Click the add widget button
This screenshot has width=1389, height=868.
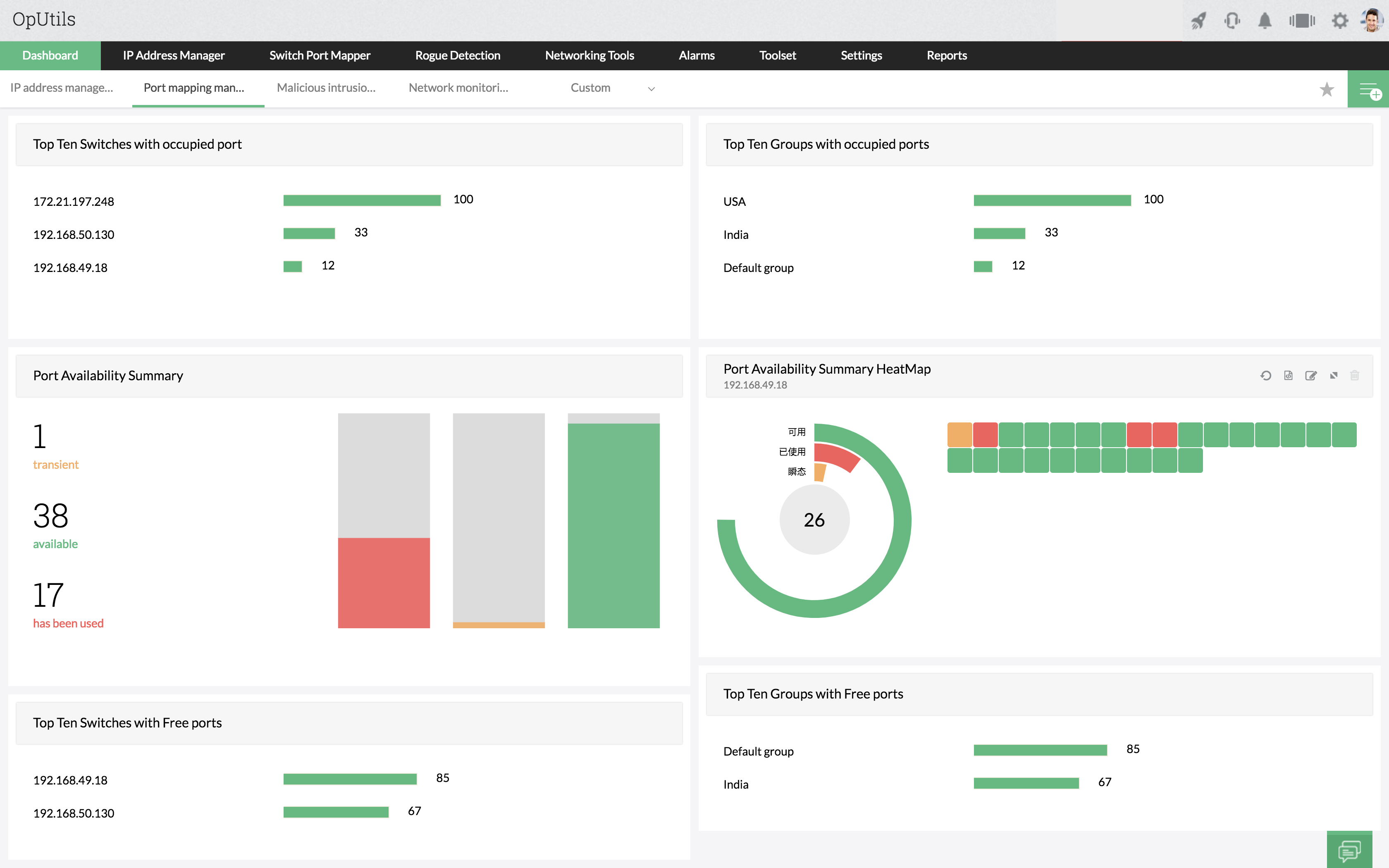click(x=1368, y=90)
